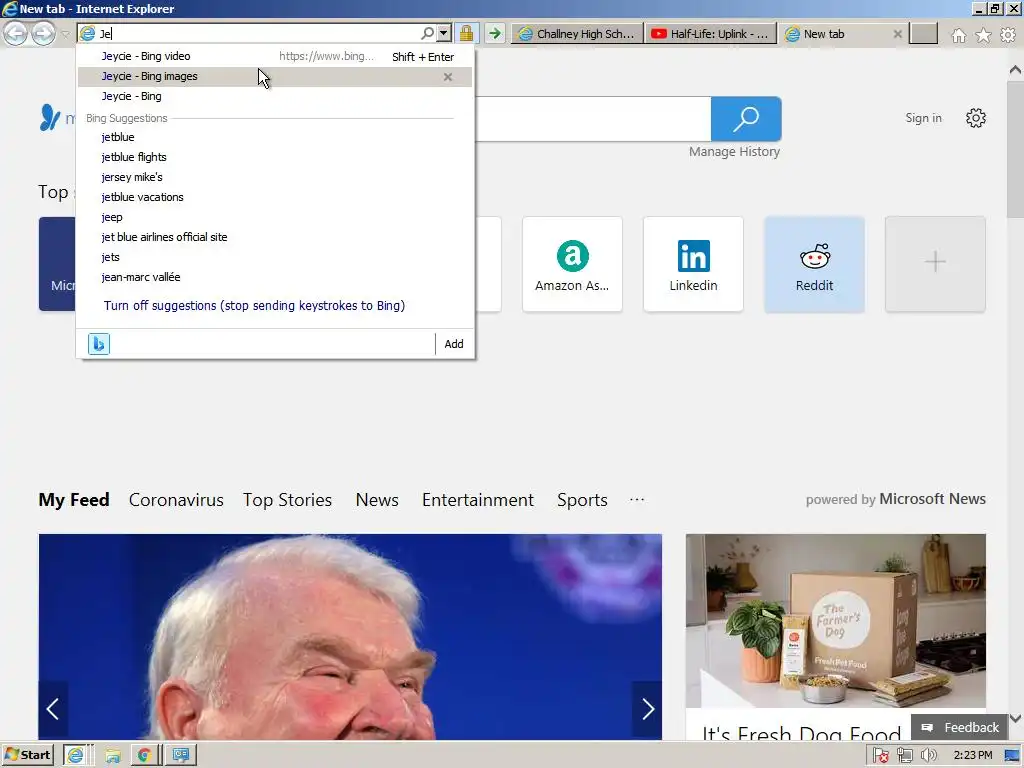Click into the page search box

click(593, 119)
